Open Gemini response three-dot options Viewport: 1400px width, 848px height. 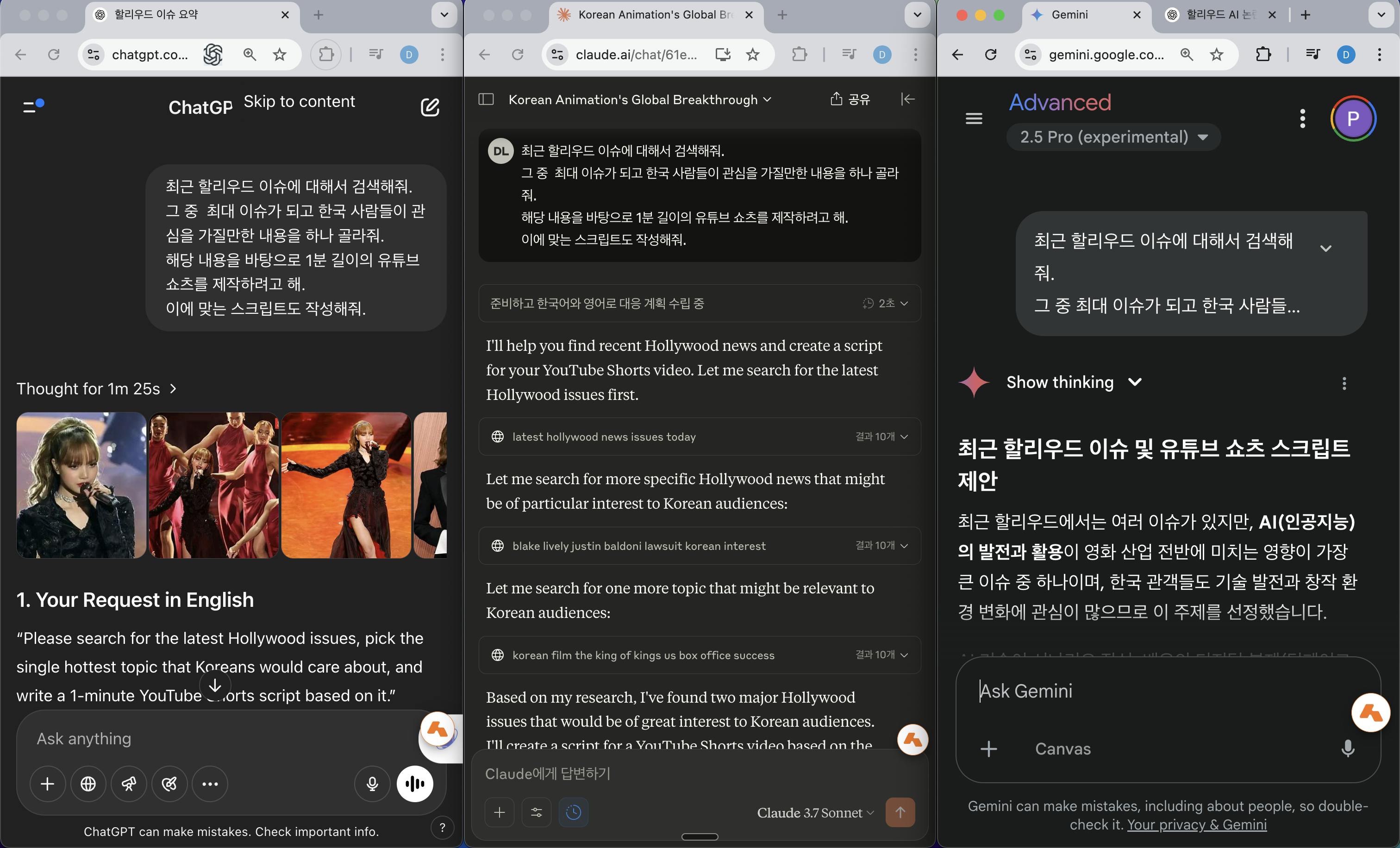coord(1344,383)
